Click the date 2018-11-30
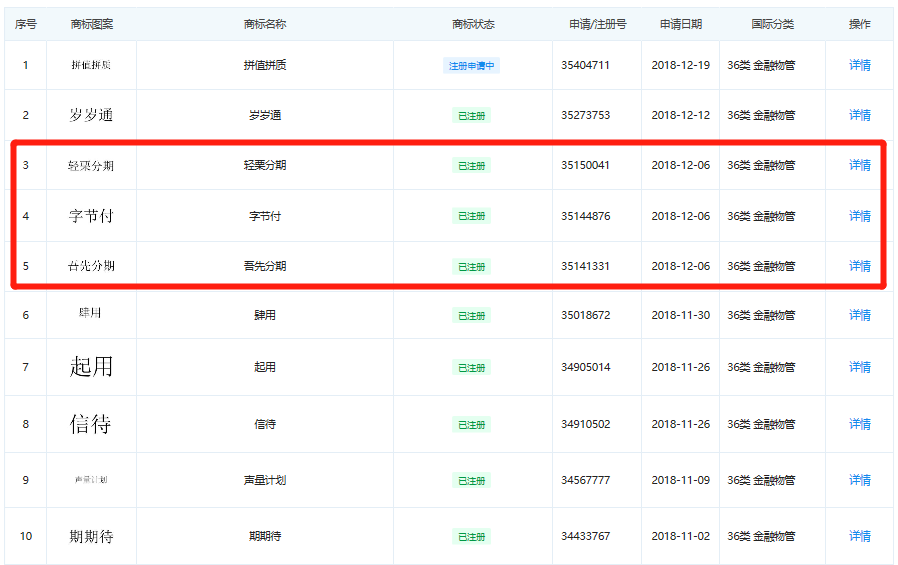 point(680,315)
